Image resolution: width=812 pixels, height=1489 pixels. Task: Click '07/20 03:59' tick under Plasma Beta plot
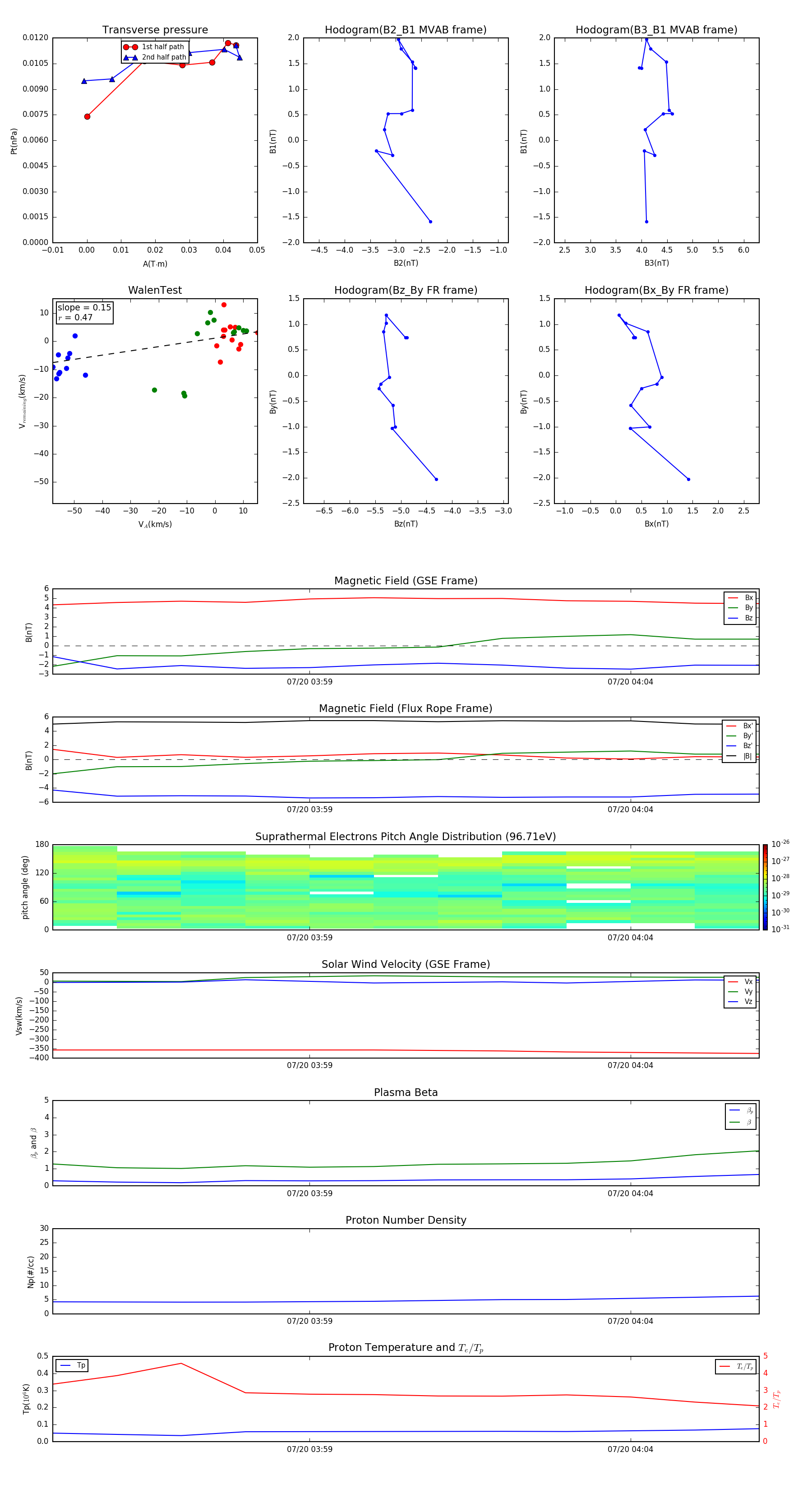tap(310, 1193)
